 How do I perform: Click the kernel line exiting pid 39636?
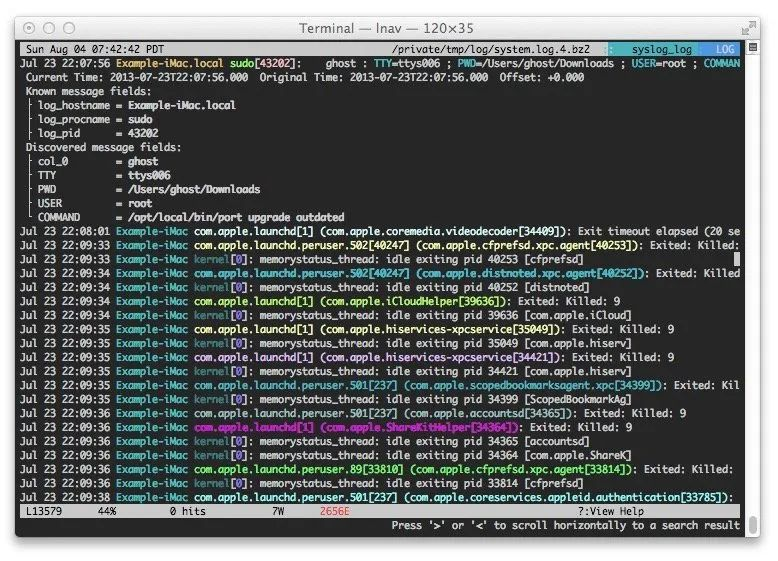click(x=325, y=315)
